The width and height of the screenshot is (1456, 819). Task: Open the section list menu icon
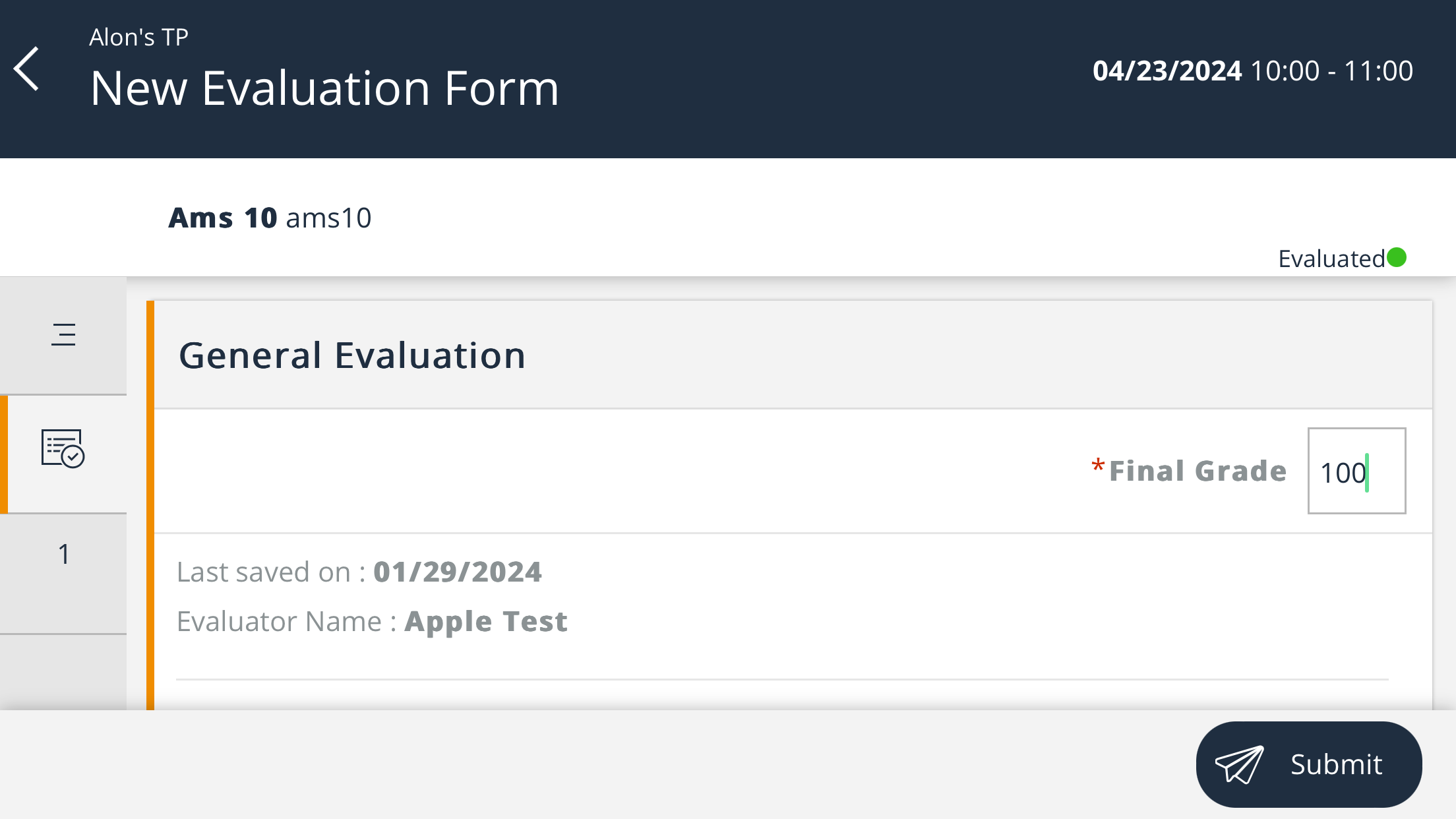tap(63, 335)
